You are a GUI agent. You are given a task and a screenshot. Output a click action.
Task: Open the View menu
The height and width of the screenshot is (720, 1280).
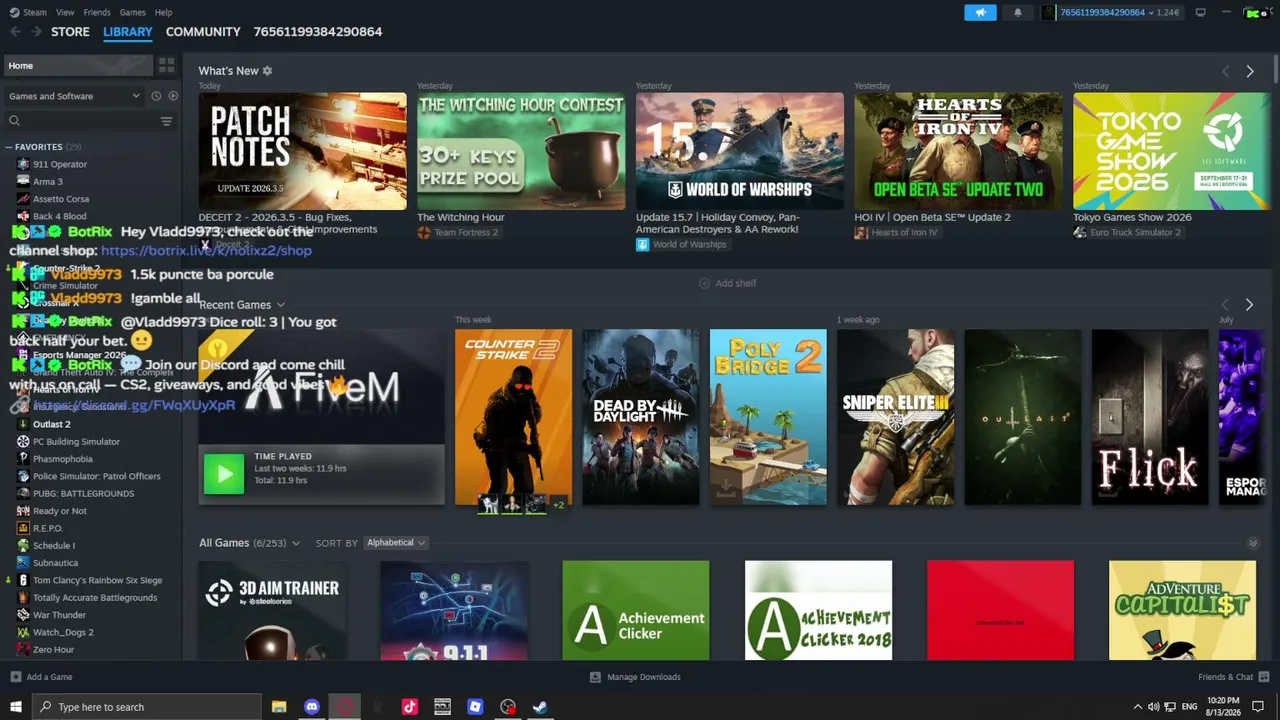(x=65, y=12)
